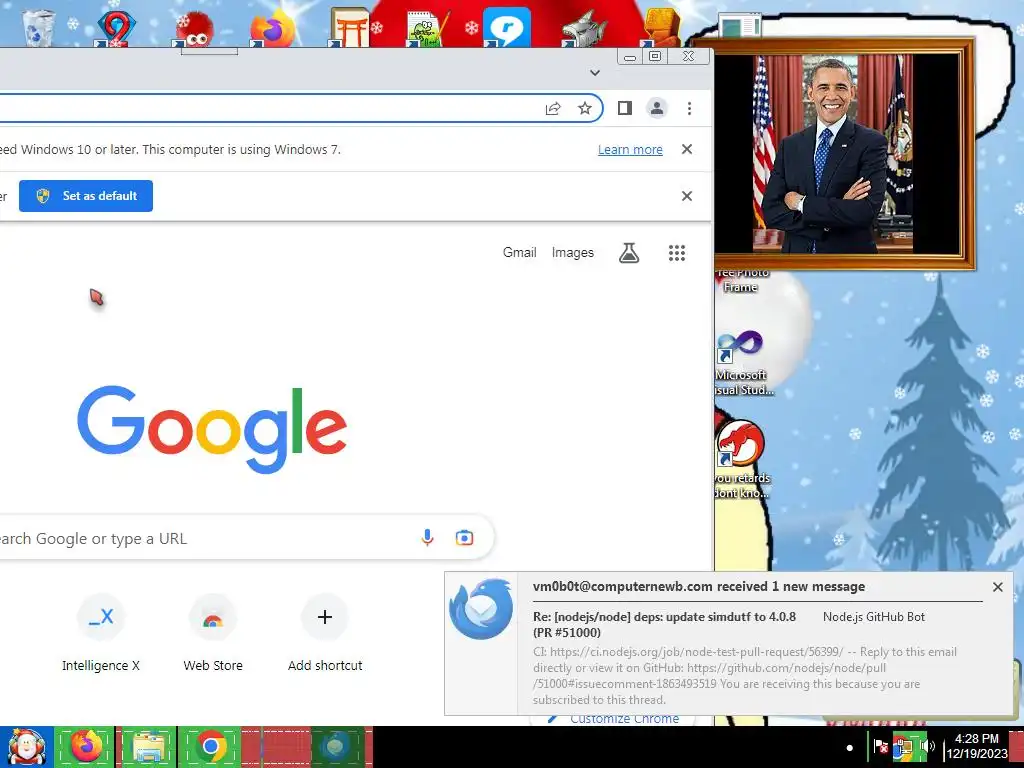The height and width of the screenshot is (768, 1024).
Task: Open the red diamond '2' desktop shortcut
Action: tap(116, 27)
